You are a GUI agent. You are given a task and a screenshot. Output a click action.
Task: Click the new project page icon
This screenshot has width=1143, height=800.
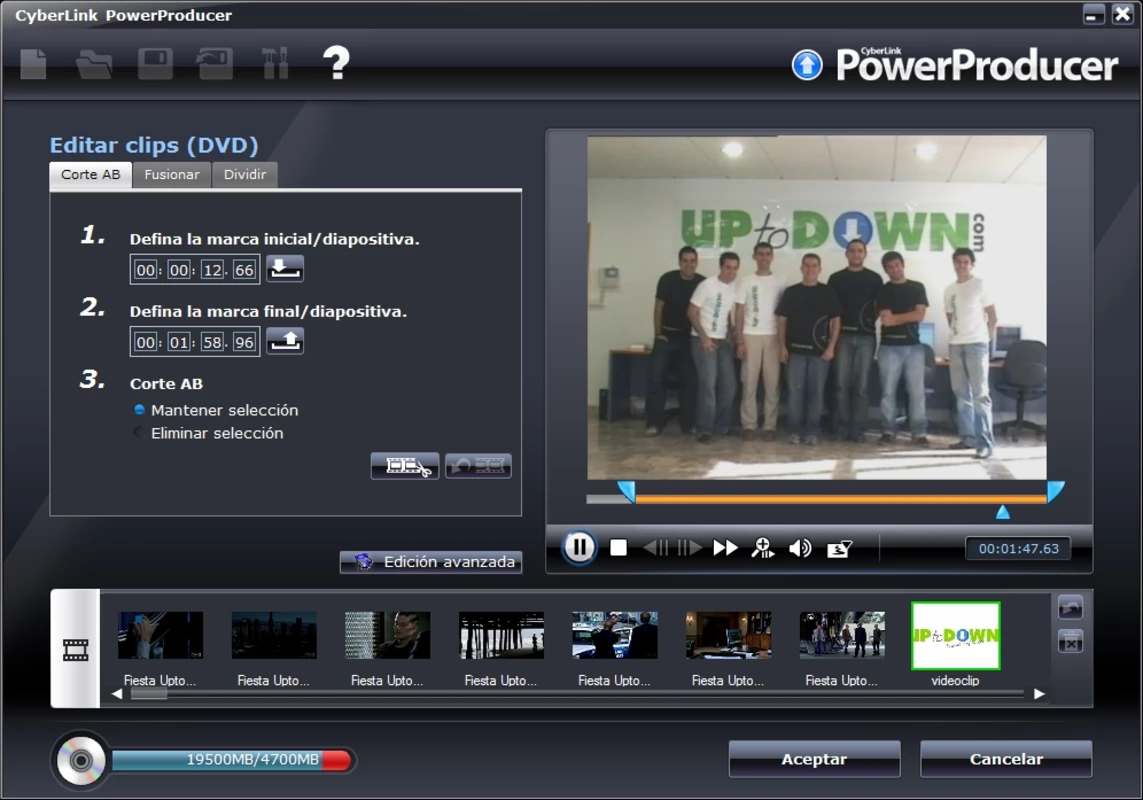(33, 63)
